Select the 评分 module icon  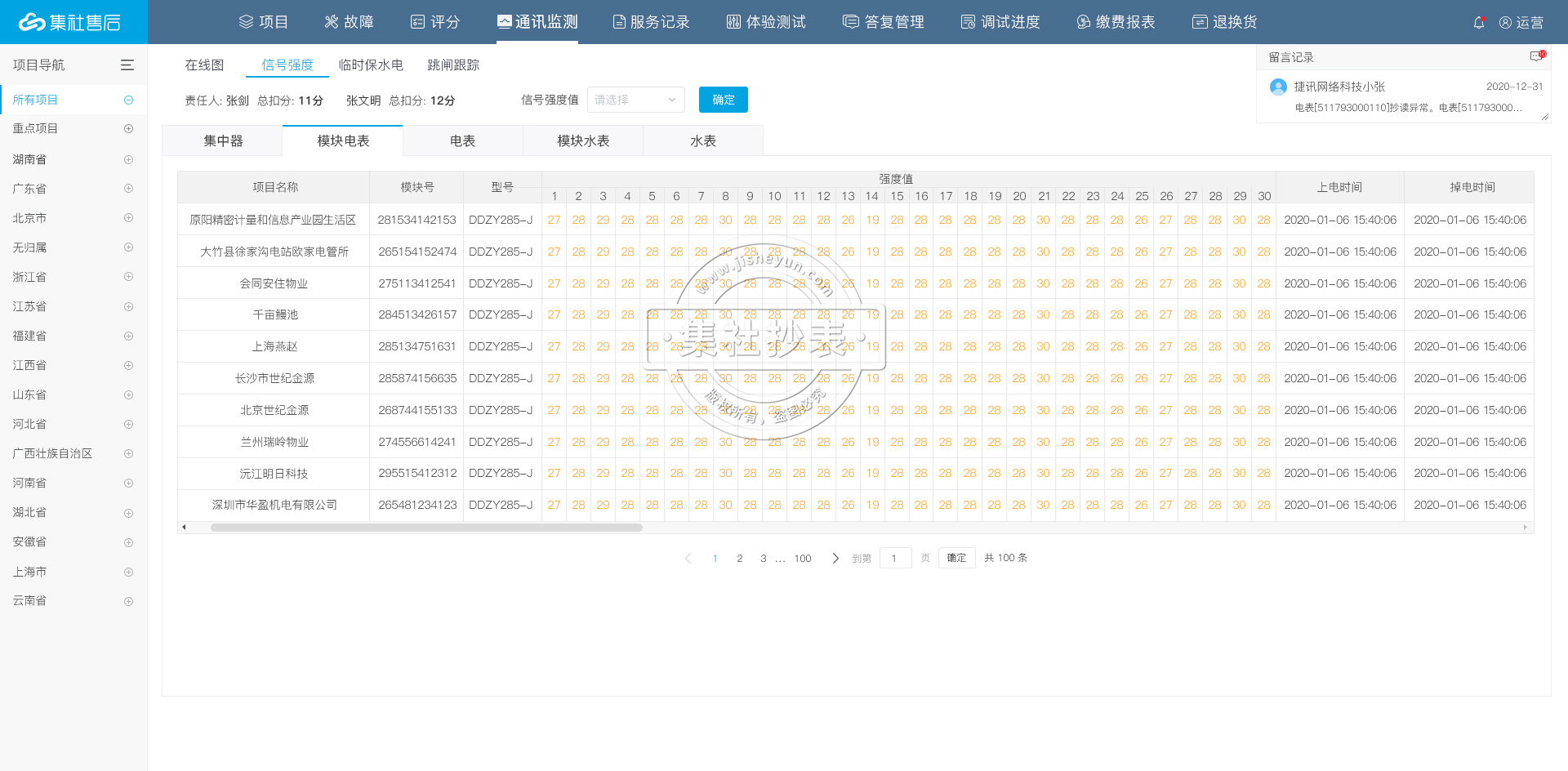pos(416,21)
